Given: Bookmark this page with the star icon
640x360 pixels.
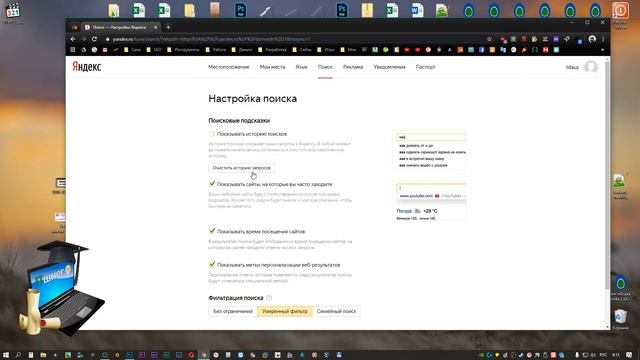Looking at the screenshot, I should 489,39.
